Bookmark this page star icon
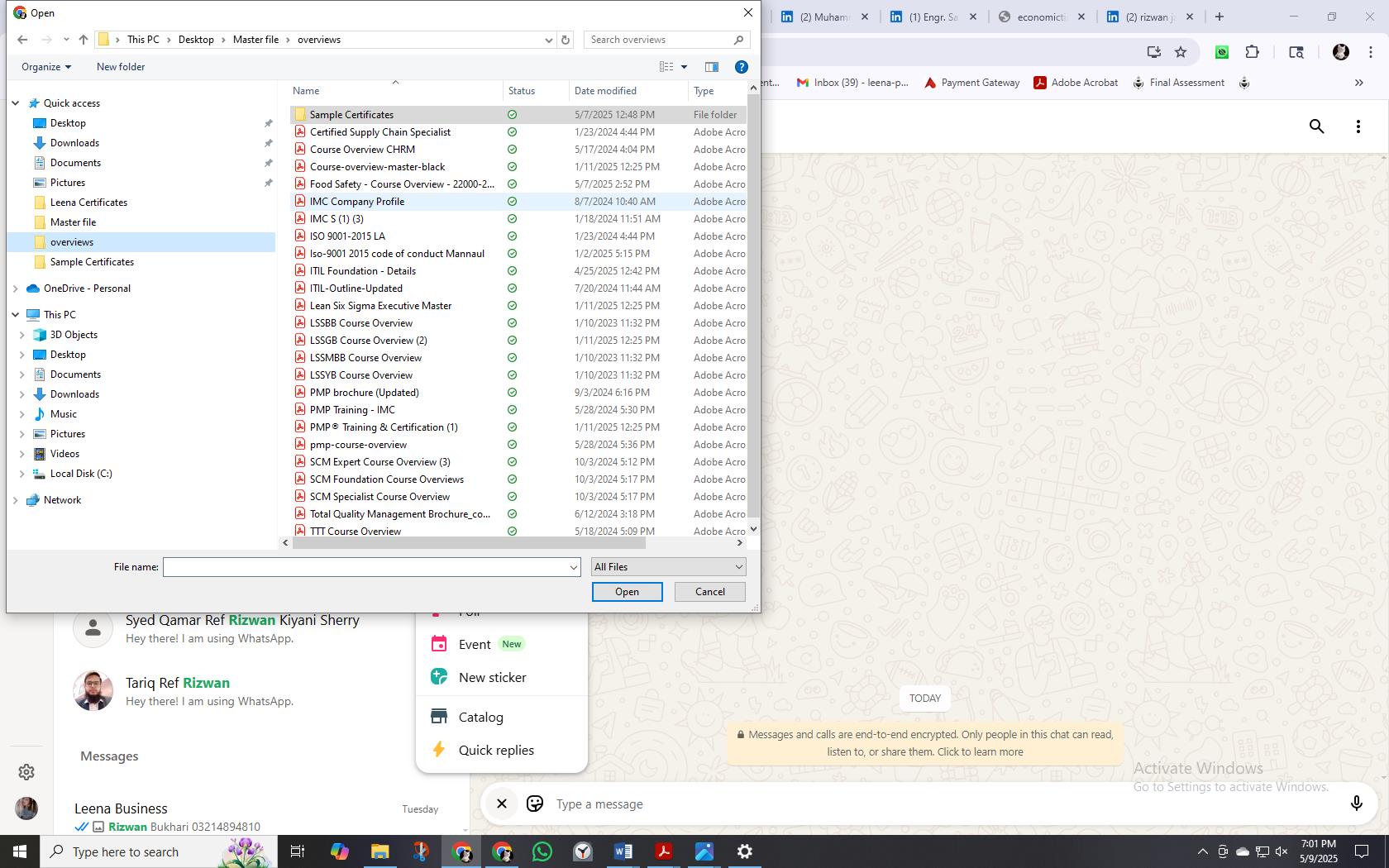 [x=1181, y=52]
